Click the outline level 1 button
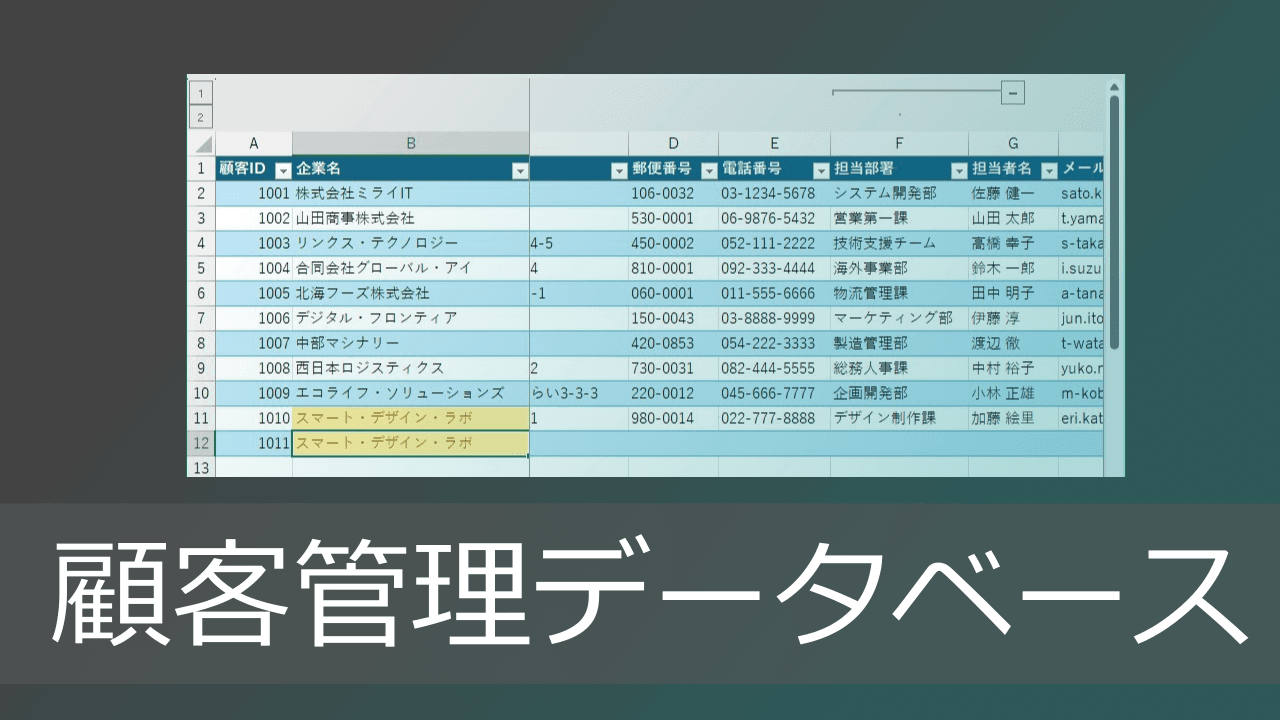The height and width of the screenshot is (720, 1280). click(x=200, y=92)
